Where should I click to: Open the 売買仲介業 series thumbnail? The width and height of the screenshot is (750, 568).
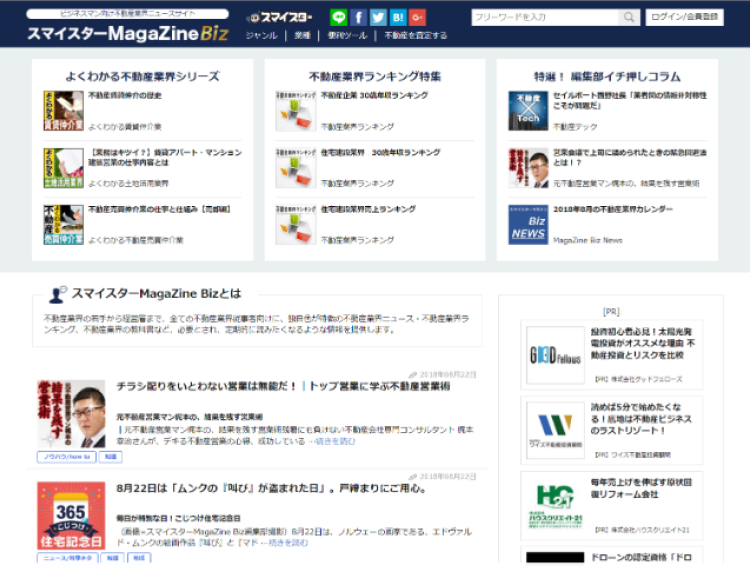point(63,224)
